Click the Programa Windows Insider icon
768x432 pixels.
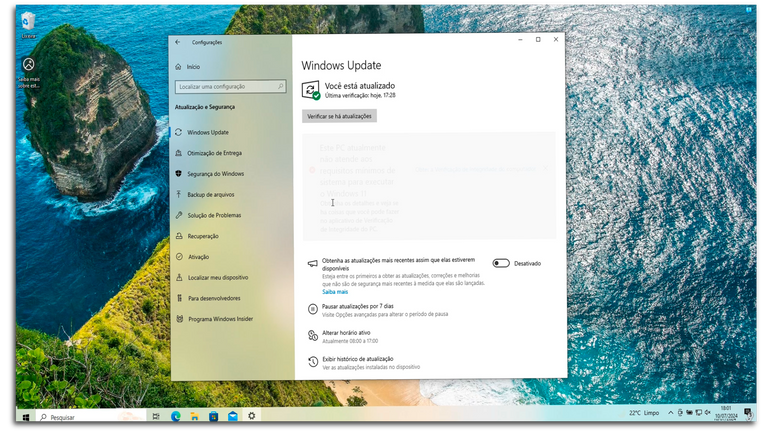(180, 319)
